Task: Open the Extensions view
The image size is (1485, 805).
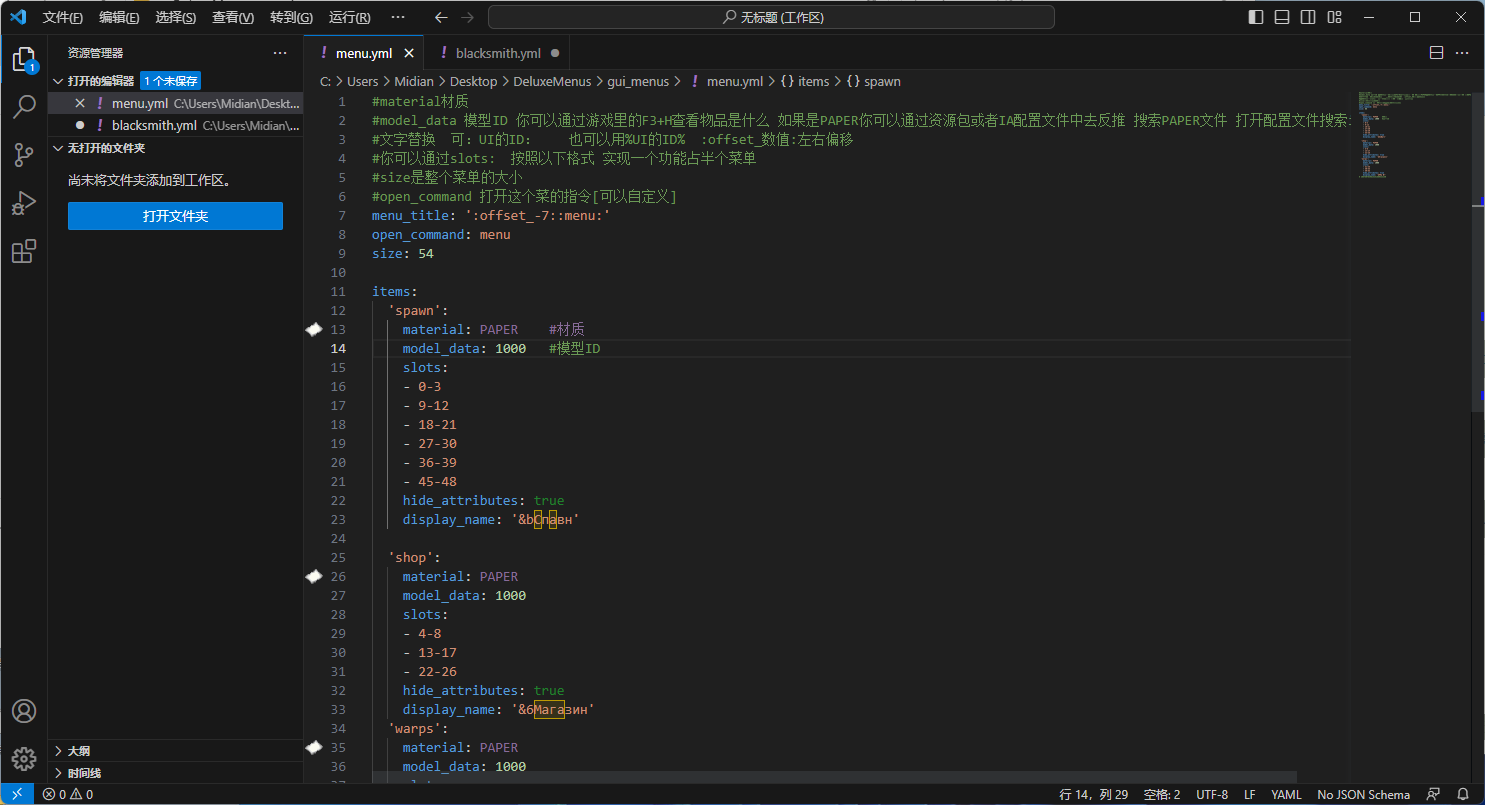Action: tap(24, 251)
